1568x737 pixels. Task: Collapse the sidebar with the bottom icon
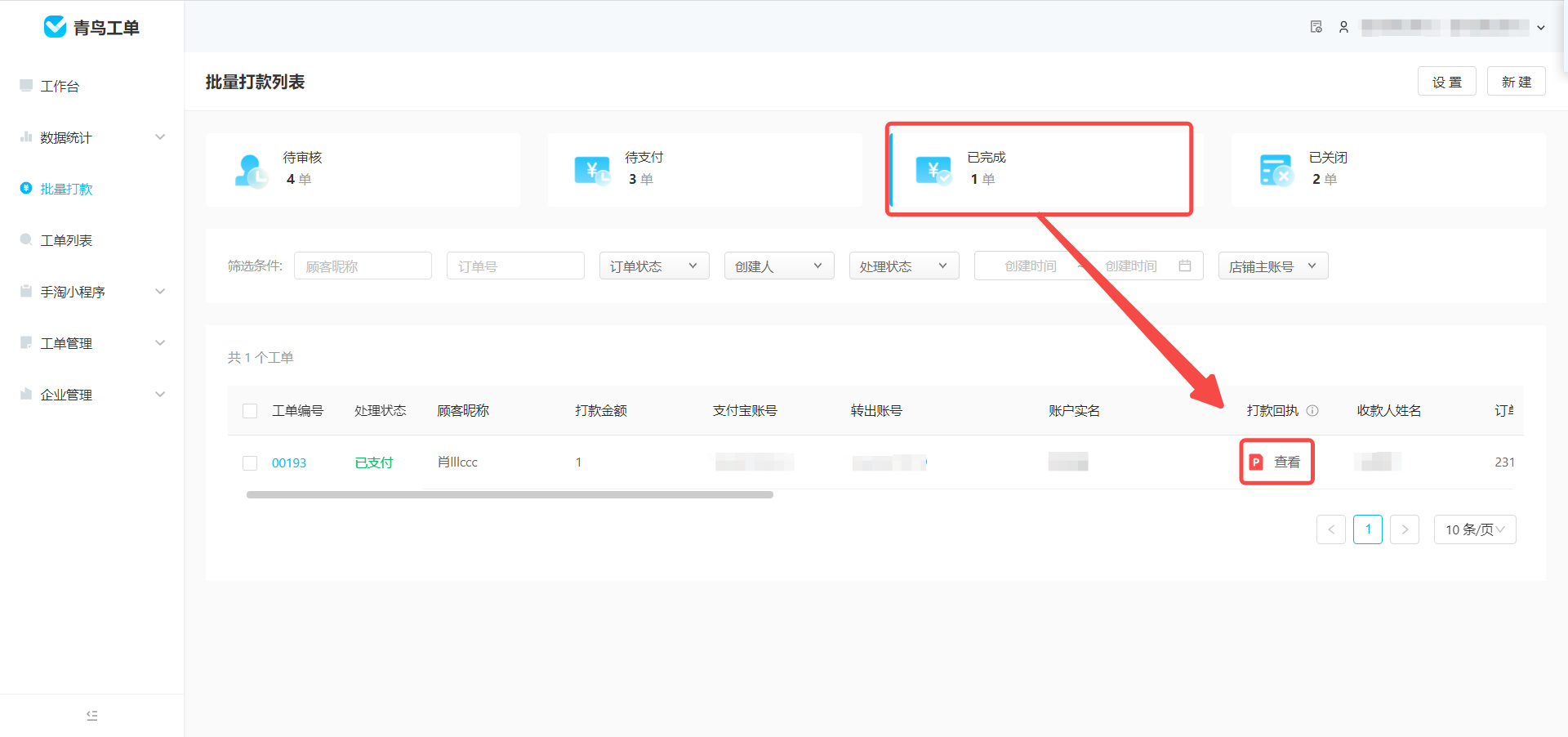point(92,716)
